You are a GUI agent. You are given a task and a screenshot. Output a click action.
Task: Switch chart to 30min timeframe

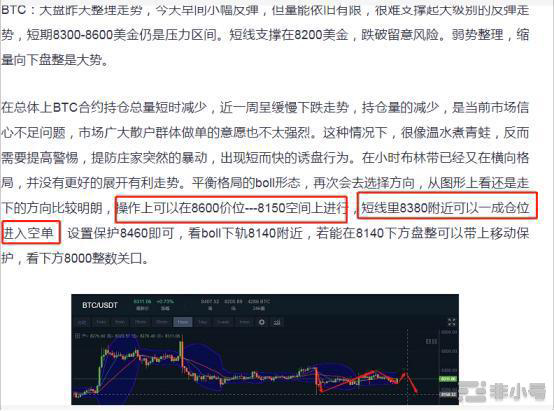pos(162,322)
